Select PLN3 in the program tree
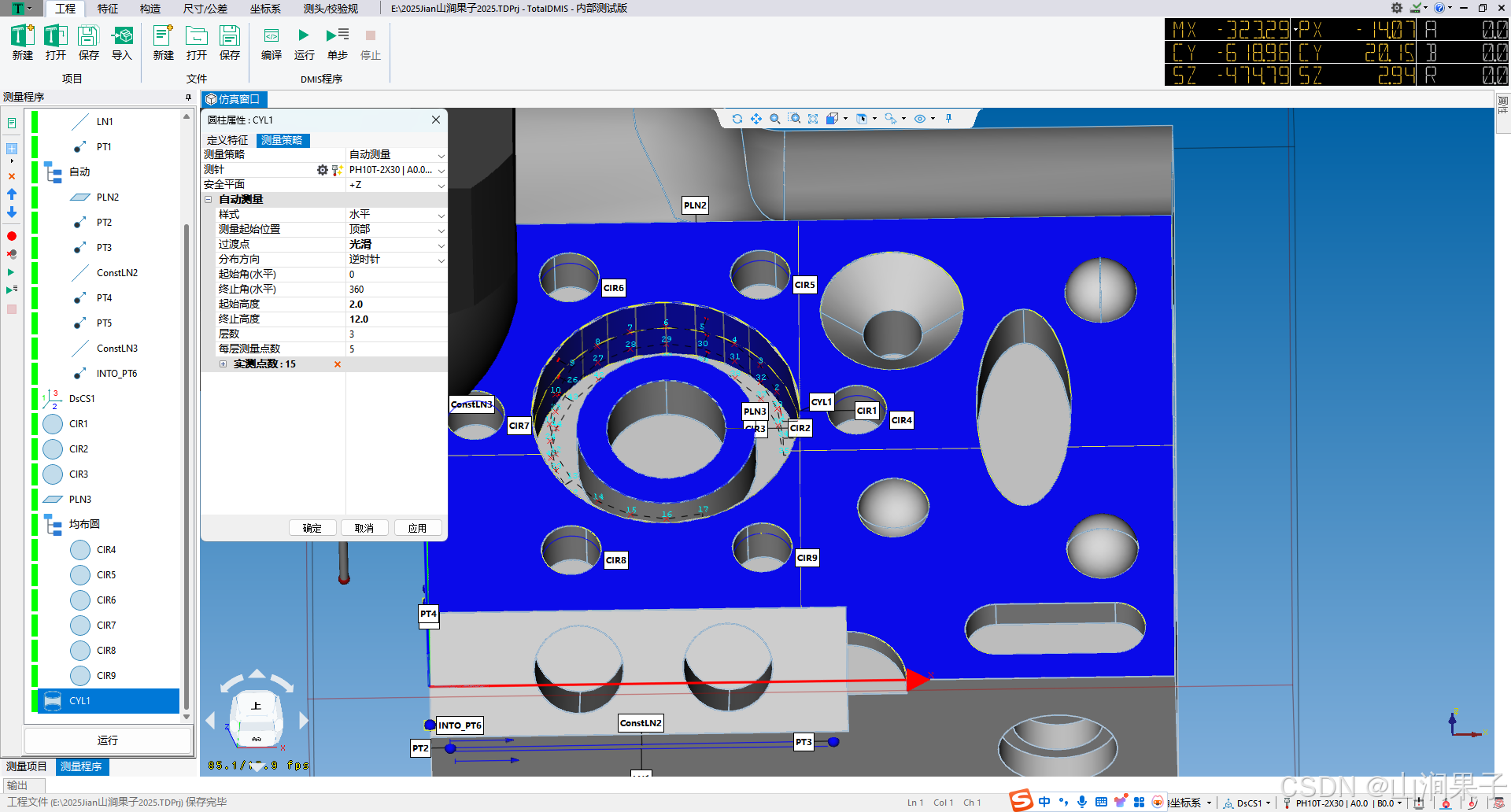This screenshot has height=812, width=1511. tap(80, 500)
